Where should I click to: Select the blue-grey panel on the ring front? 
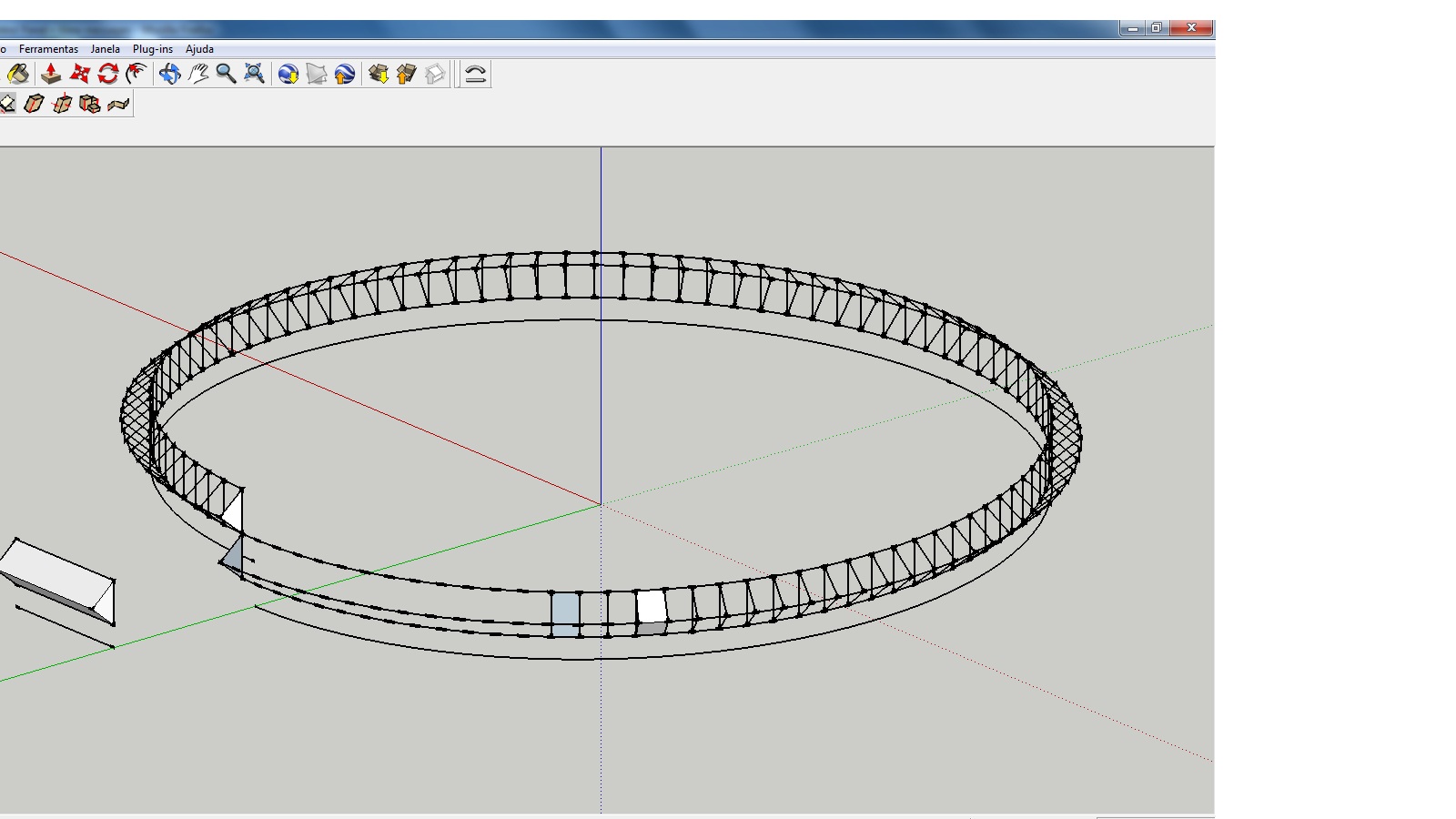pyautogui.click(x=565, y=613)
